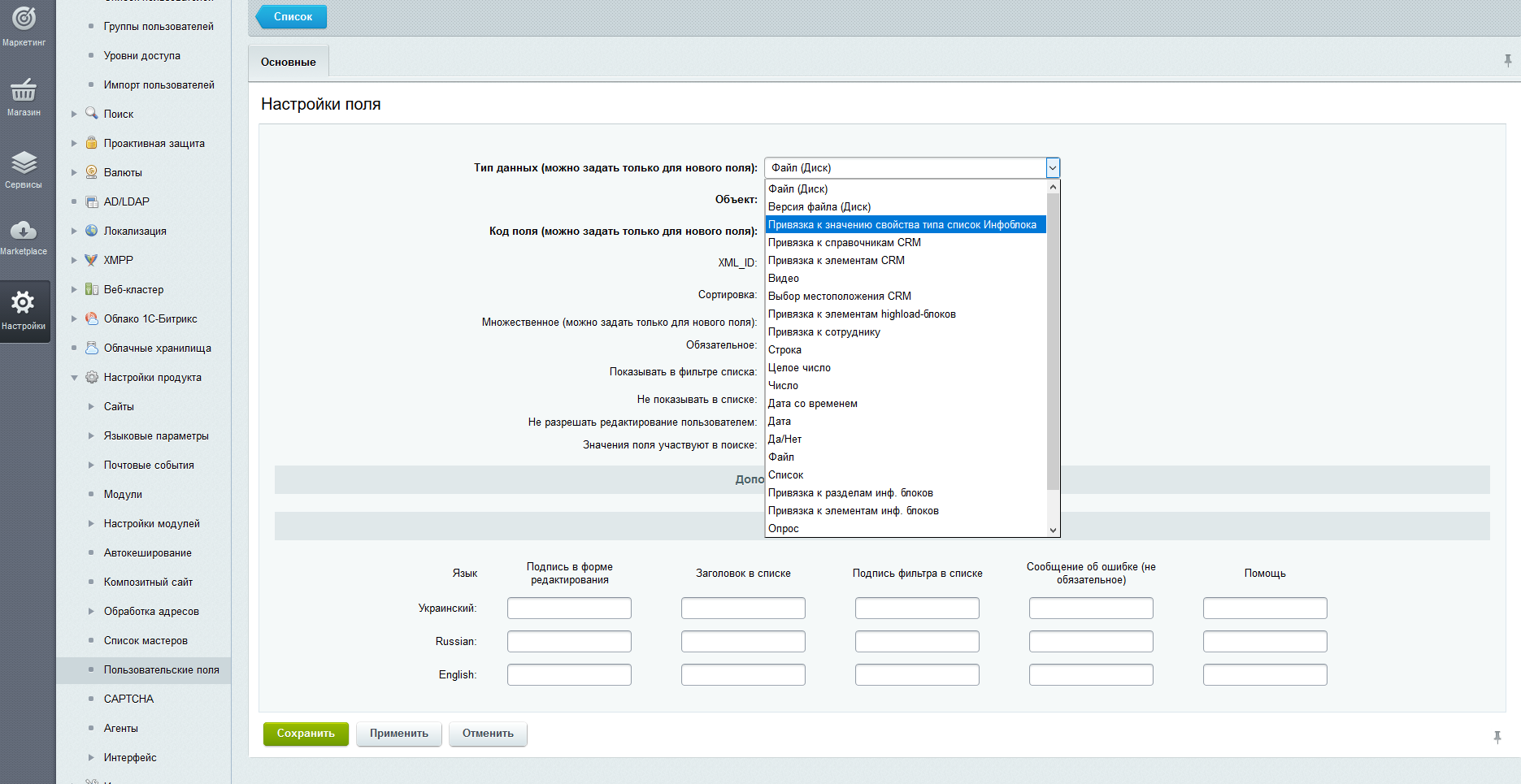Open the Магазин basket icon
Screen dimensions: 1521x784
click(24, 90)
